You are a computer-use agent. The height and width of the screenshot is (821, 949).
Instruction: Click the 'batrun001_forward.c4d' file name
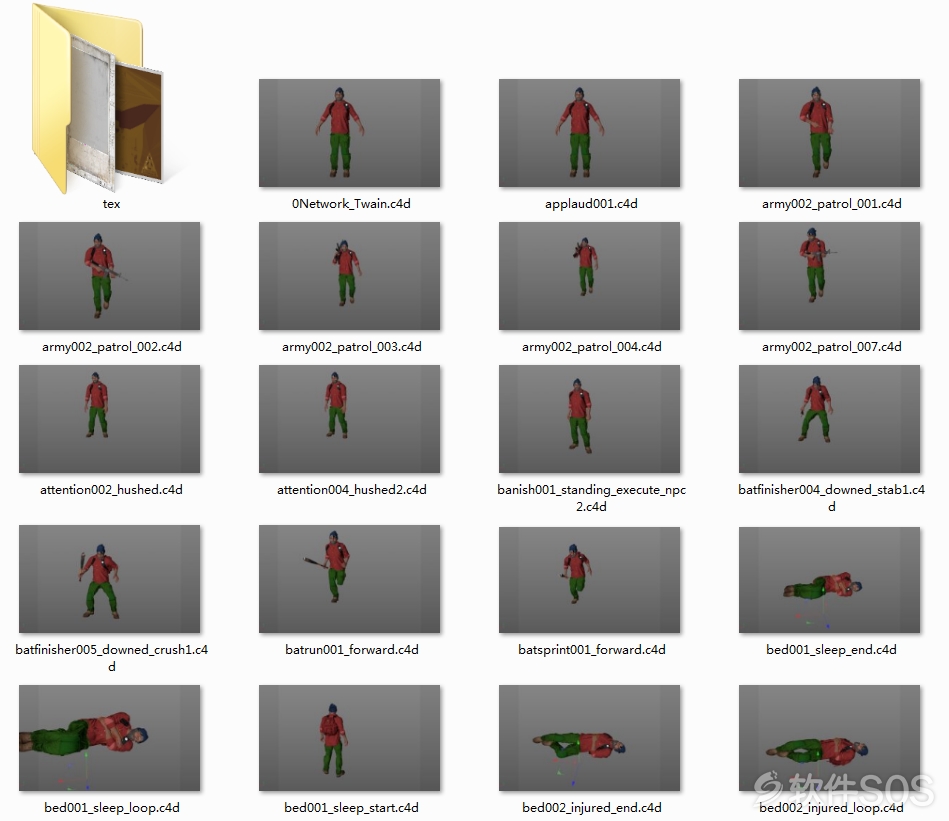point(352,650)
